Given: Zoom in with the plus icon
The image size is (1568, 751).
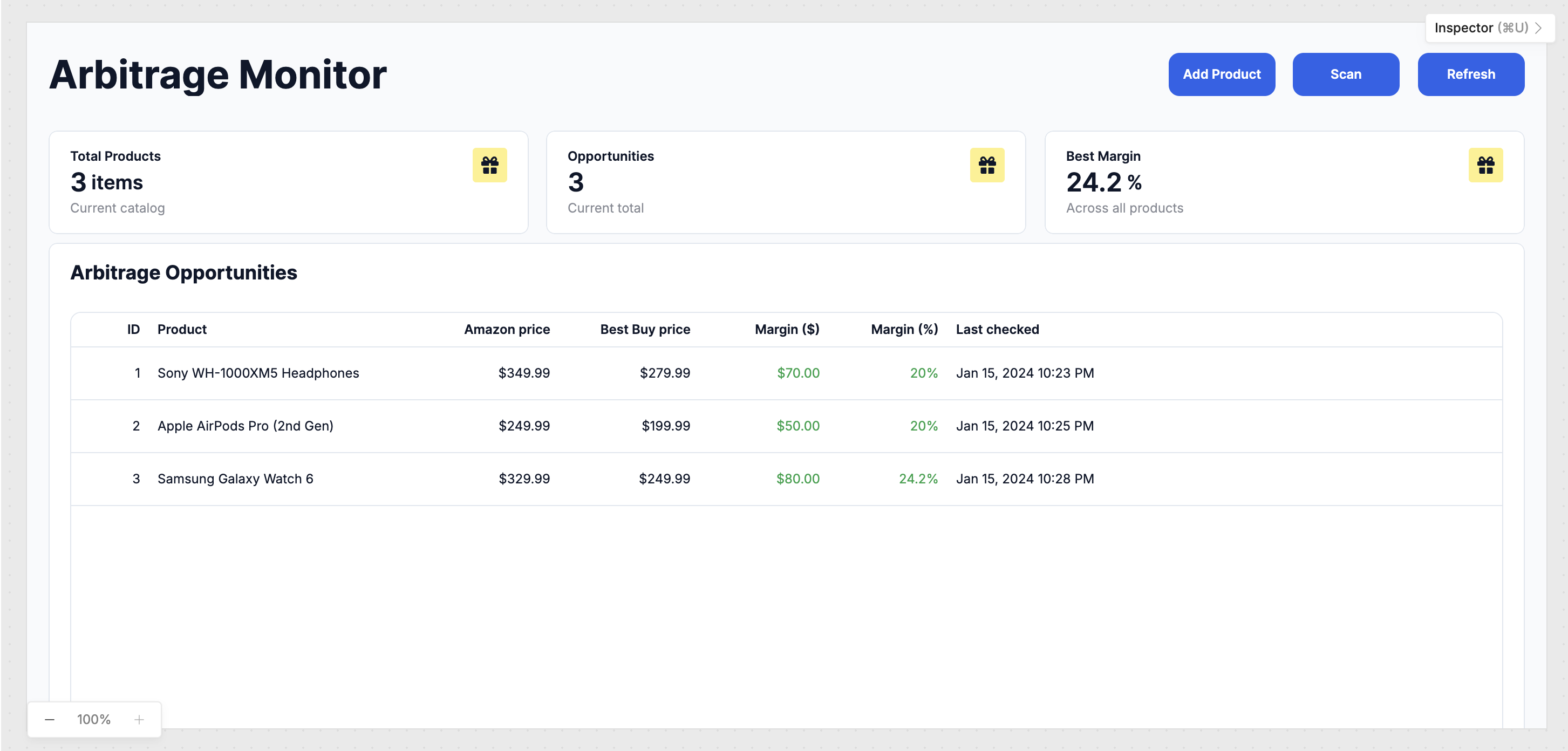Looking at the screenshot, I should click(139, 719).
